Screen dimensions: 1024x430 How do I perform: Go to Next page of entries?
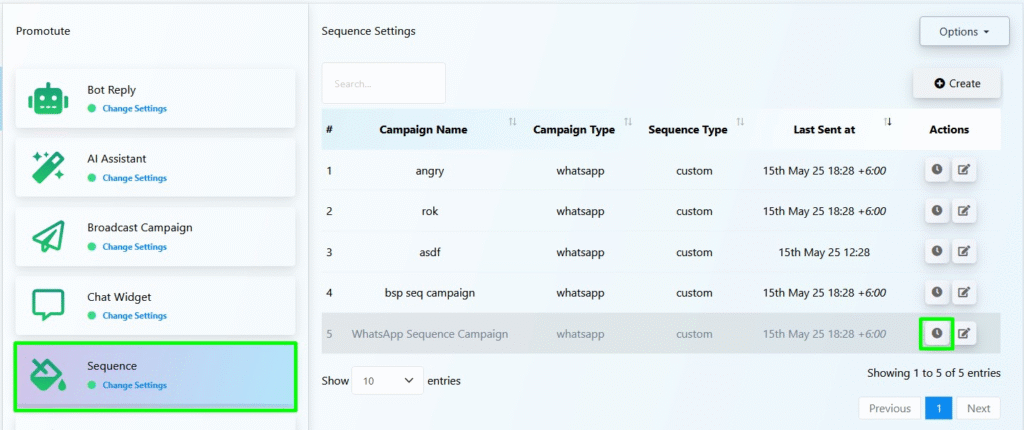(x=978, y=408)
